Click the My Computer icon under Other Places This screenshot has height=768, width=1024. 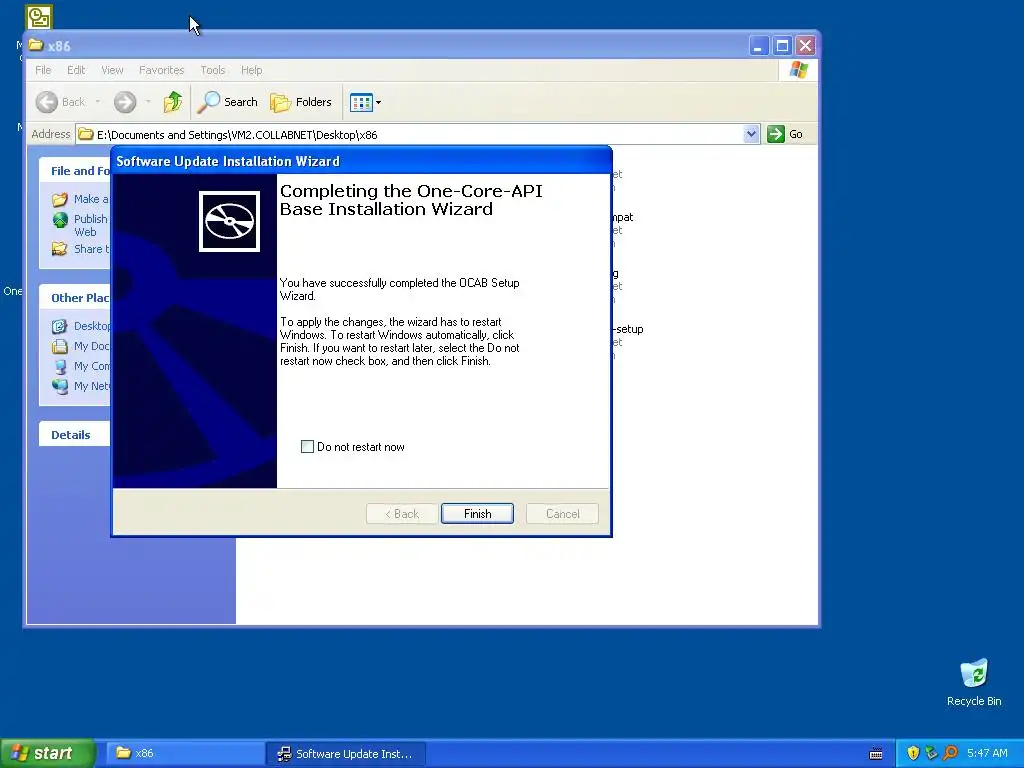60,366
